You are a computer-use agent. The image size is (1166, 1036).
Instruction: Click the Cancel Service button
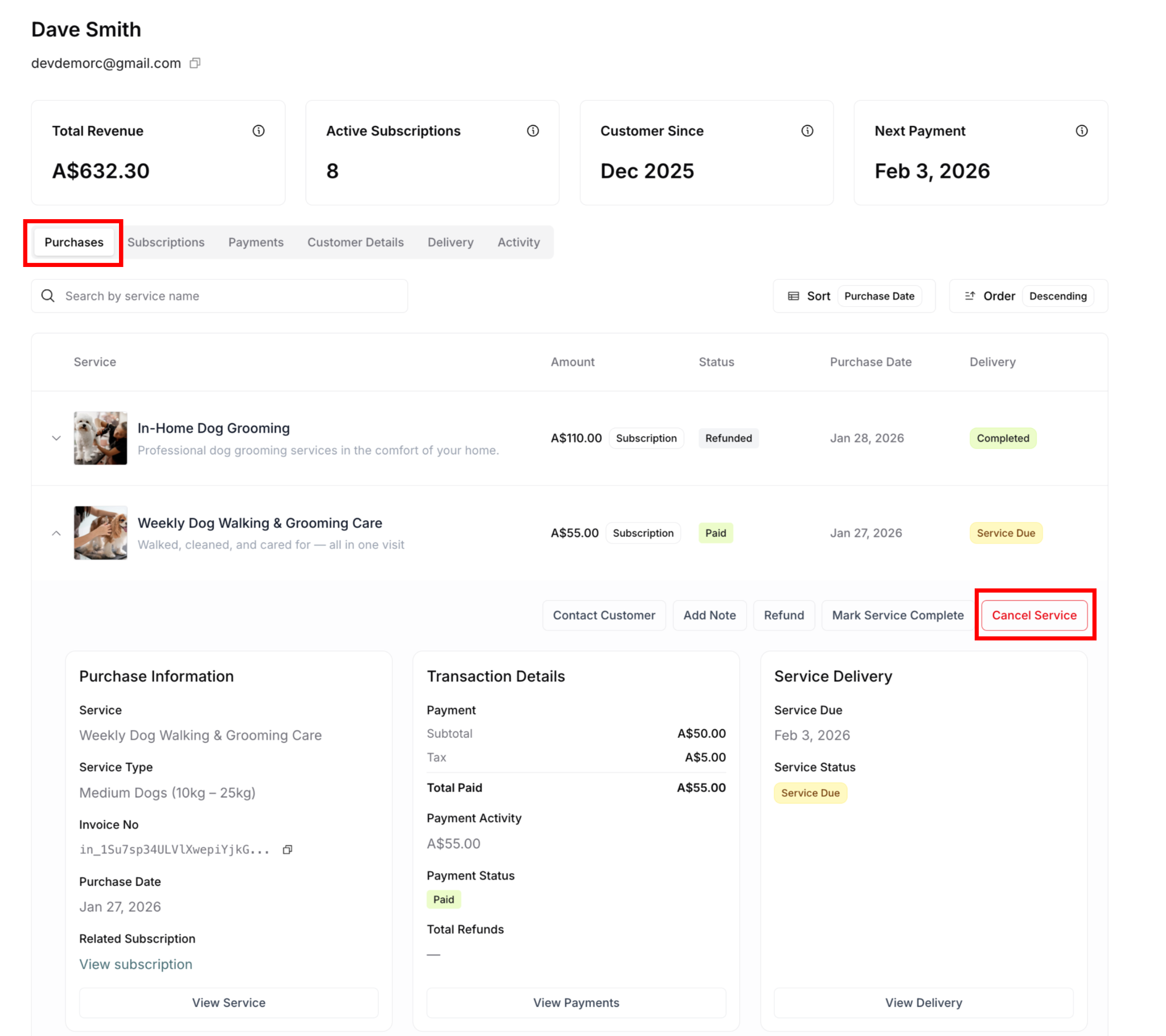1034,615
